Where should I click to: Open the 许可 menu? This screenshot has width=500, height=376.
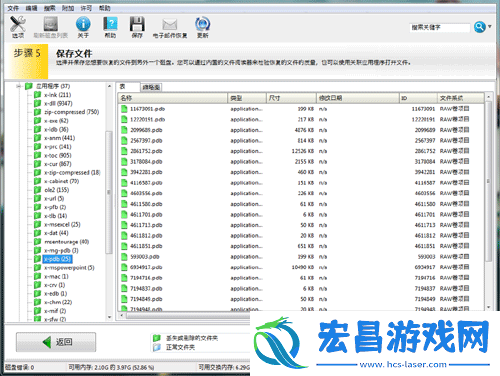(86, 8)
